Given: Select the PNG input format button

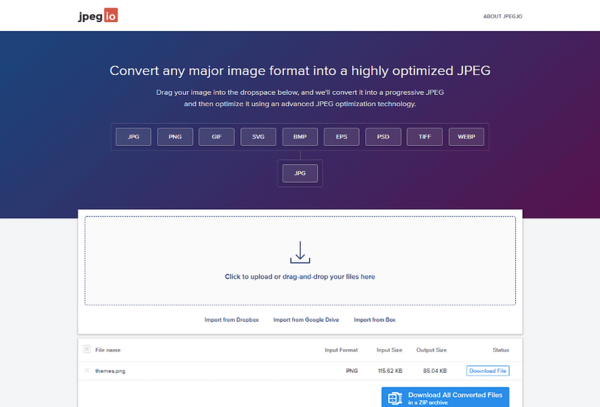Looking at the screenshot, I should click(175, 137).
